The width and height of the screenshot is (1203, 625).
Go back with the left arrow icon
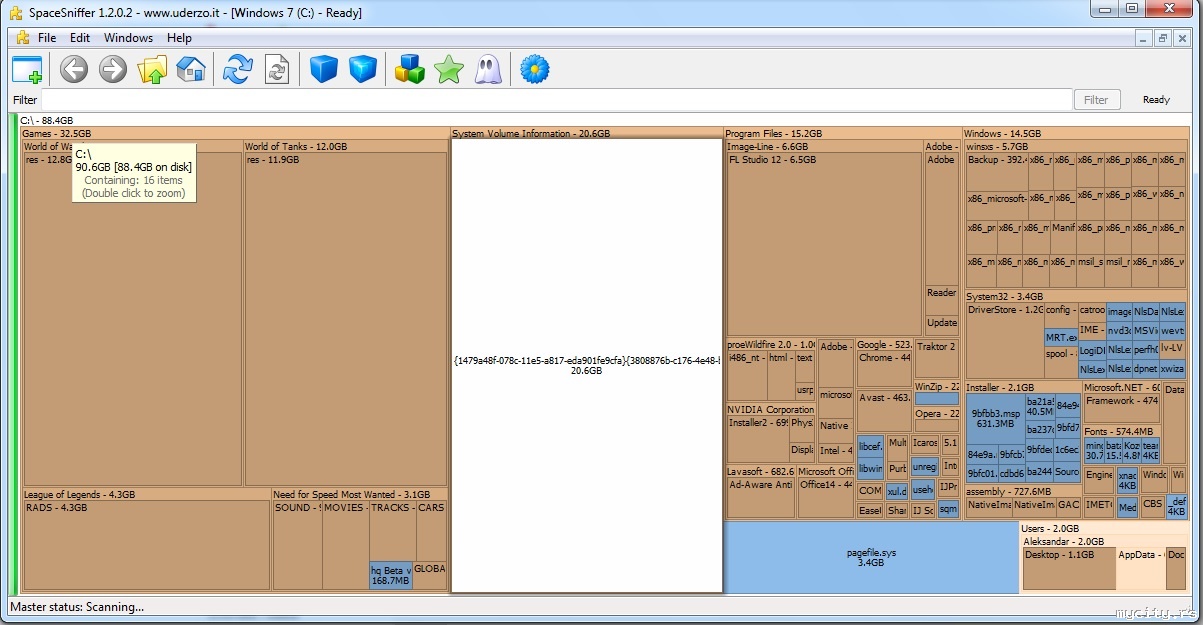click(x=74, y=69)
